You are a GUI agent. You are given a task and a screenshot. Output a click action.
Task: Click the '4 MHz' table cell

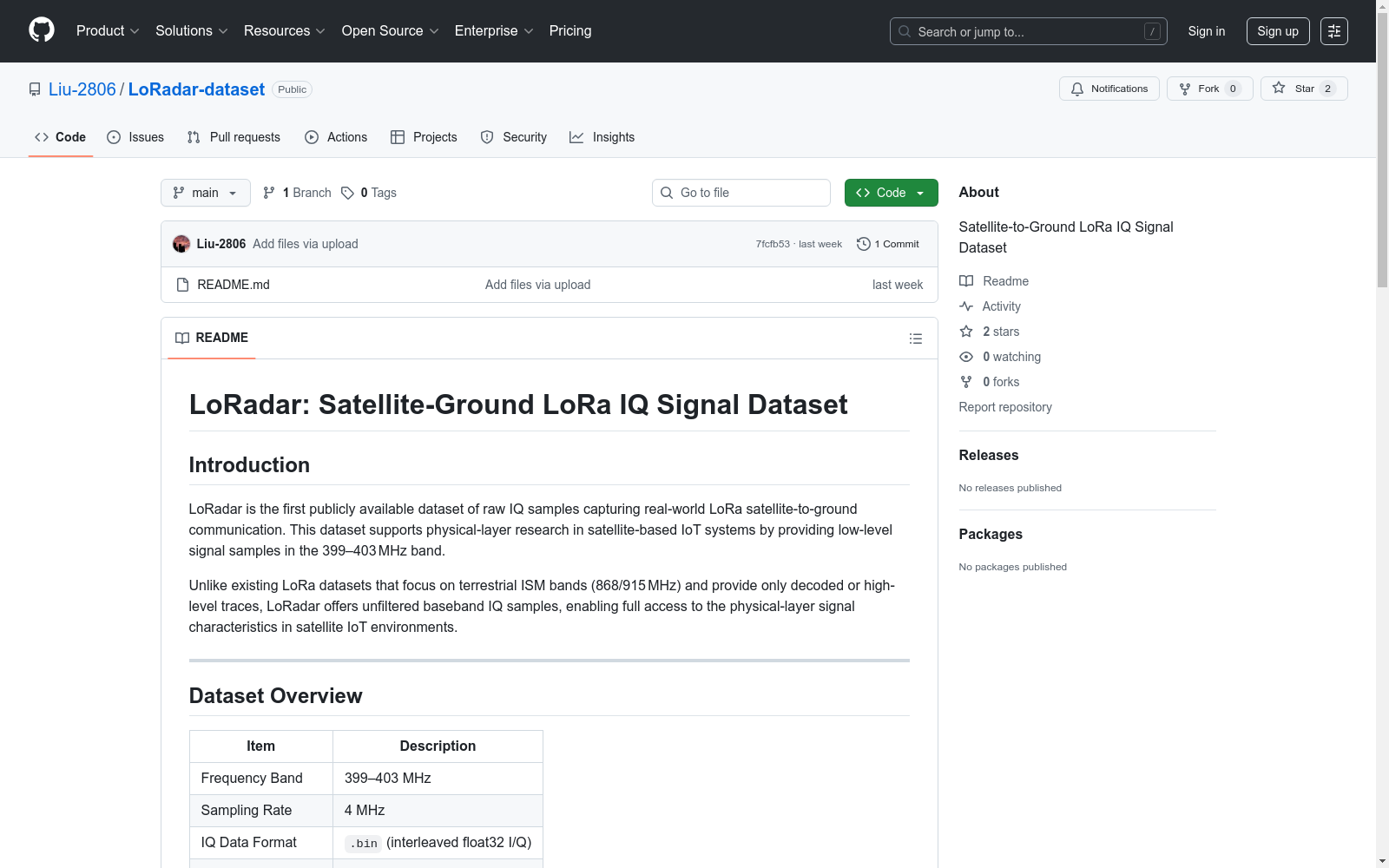click(x=438, y=811)
